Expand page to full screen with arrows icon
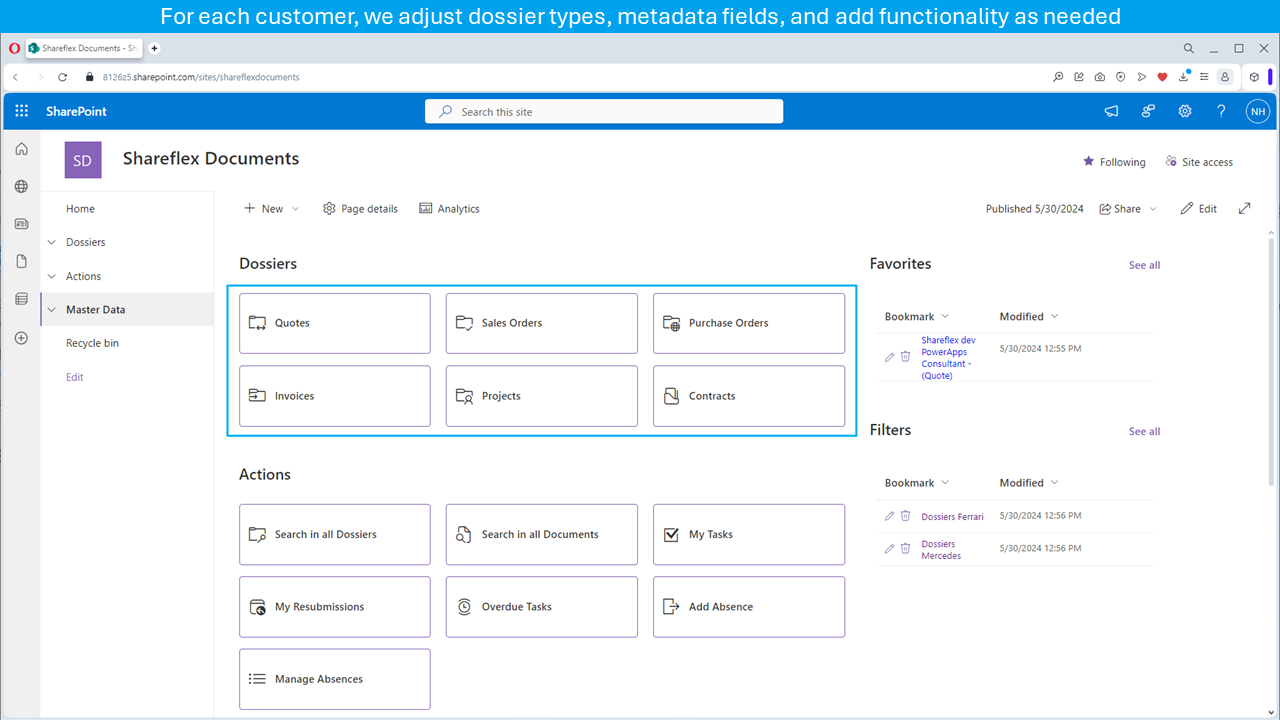 pyautogui.click(x=1245, y=208)
